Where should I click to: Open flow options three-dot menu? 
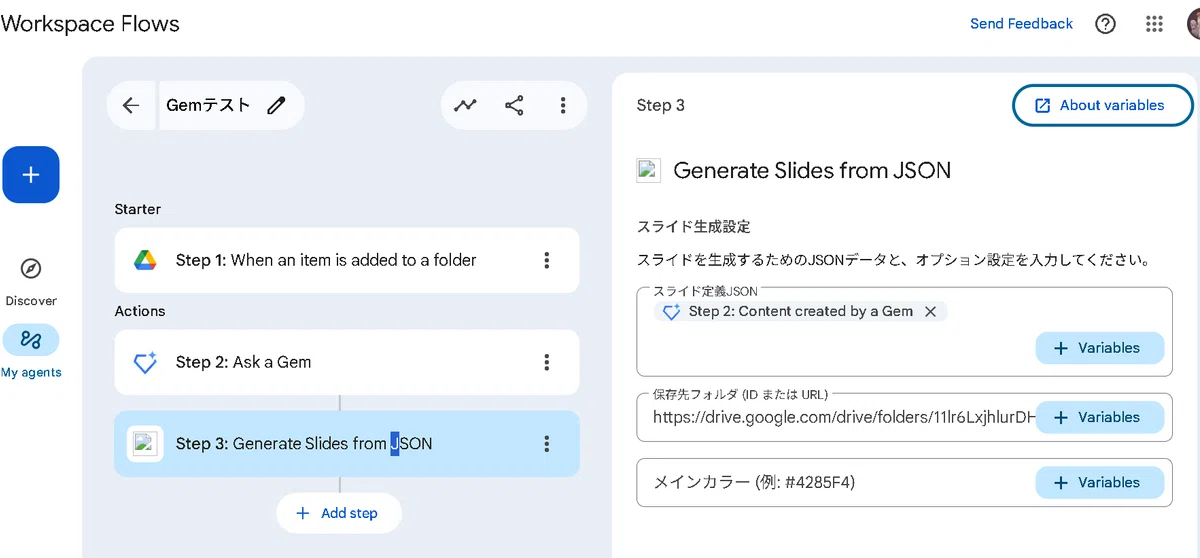(x=563, y=105)
